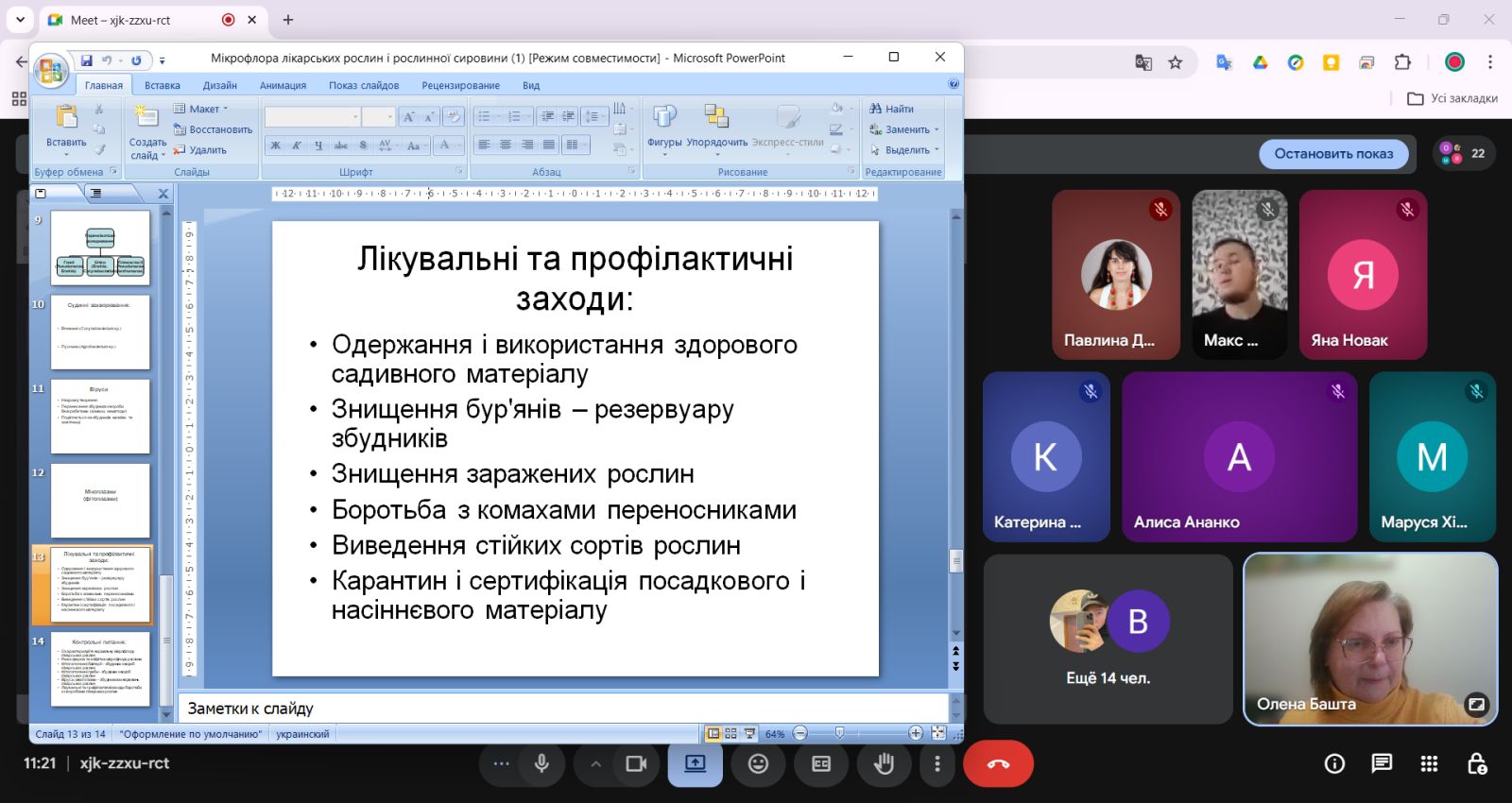The height and width of the screenshot is (803, 1512).
Task: Click the Создать слайд icon
Action: click(146, 118)
